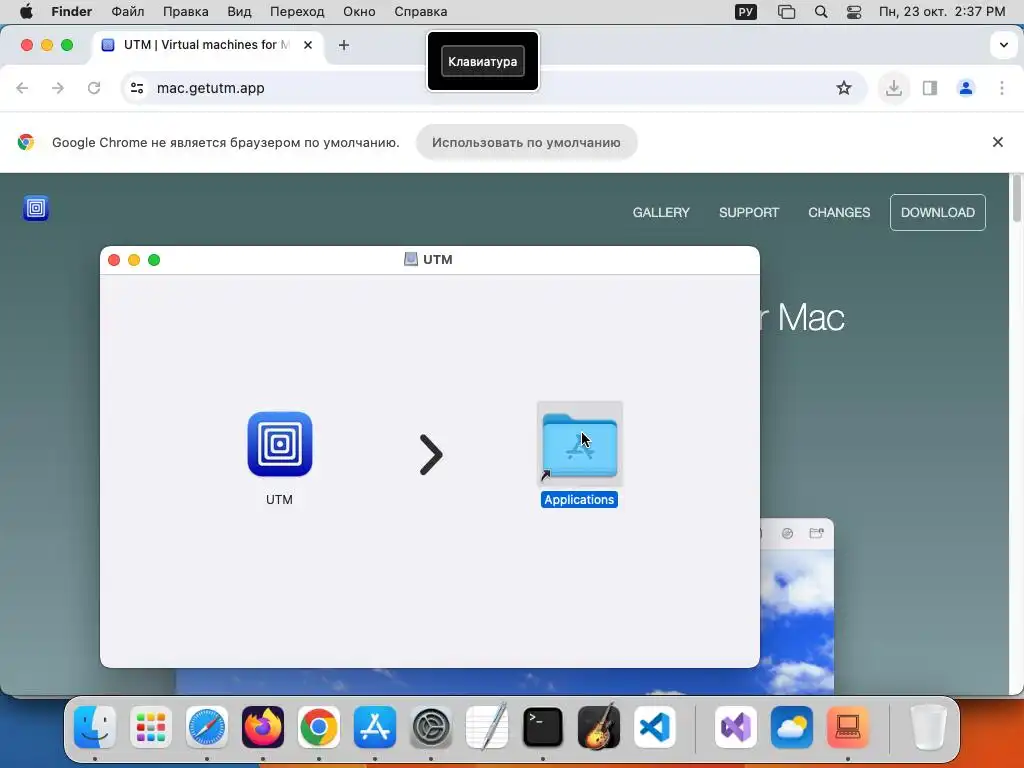Open the GALLERY page link

[661, 212]
